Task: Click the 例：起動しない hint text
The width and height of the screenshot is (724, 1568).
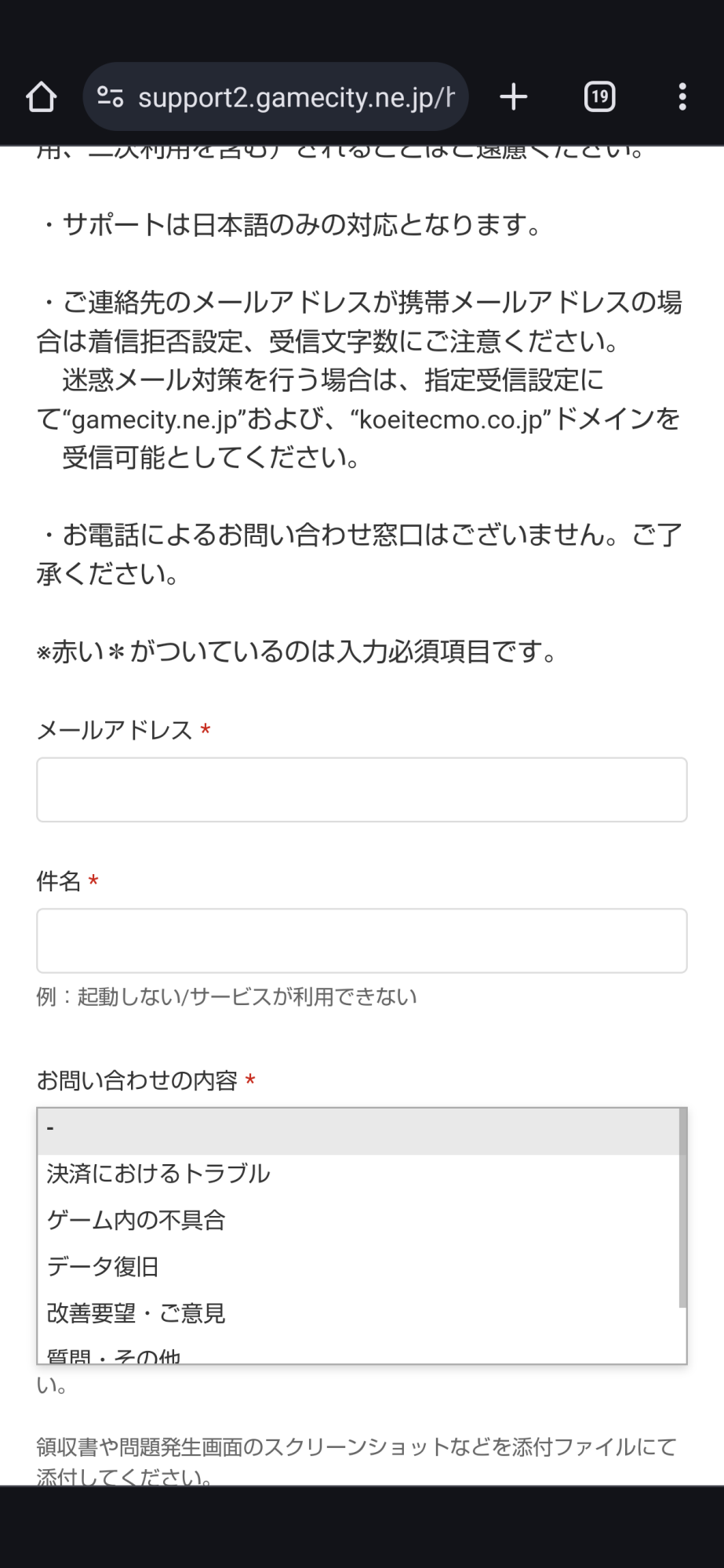Action: [x=227, y=997]
